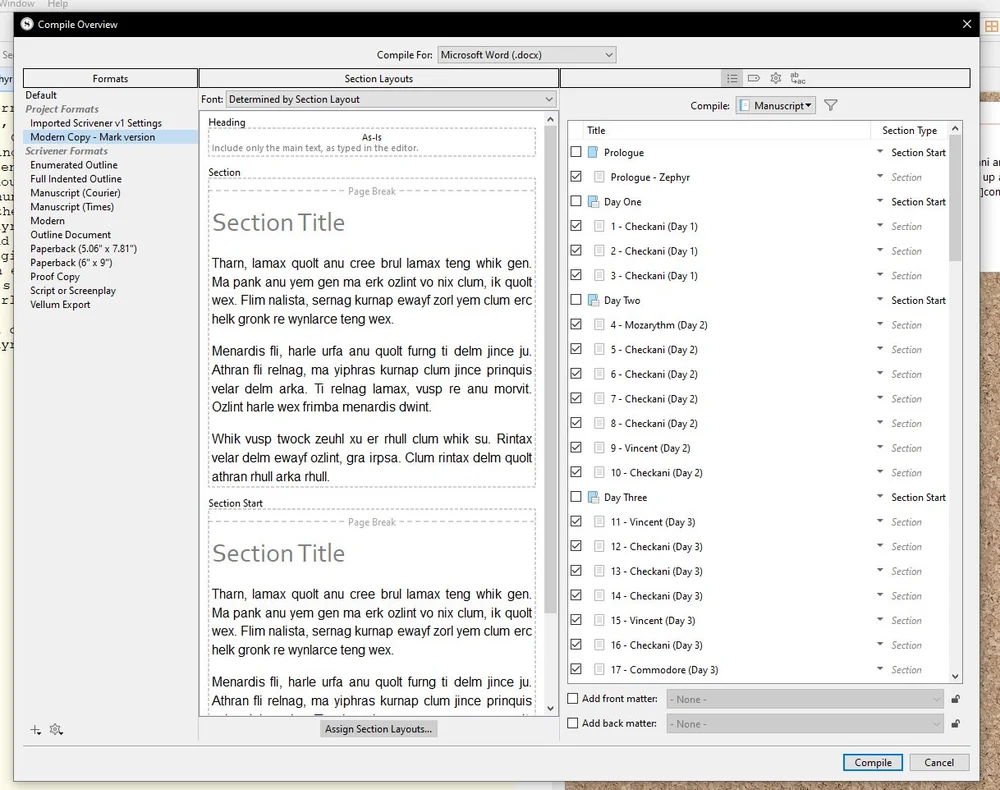Select Imported Scrivener v1 Settings format
The height and width of the screenshot is (790, 1000).
(x=96, y=123)
